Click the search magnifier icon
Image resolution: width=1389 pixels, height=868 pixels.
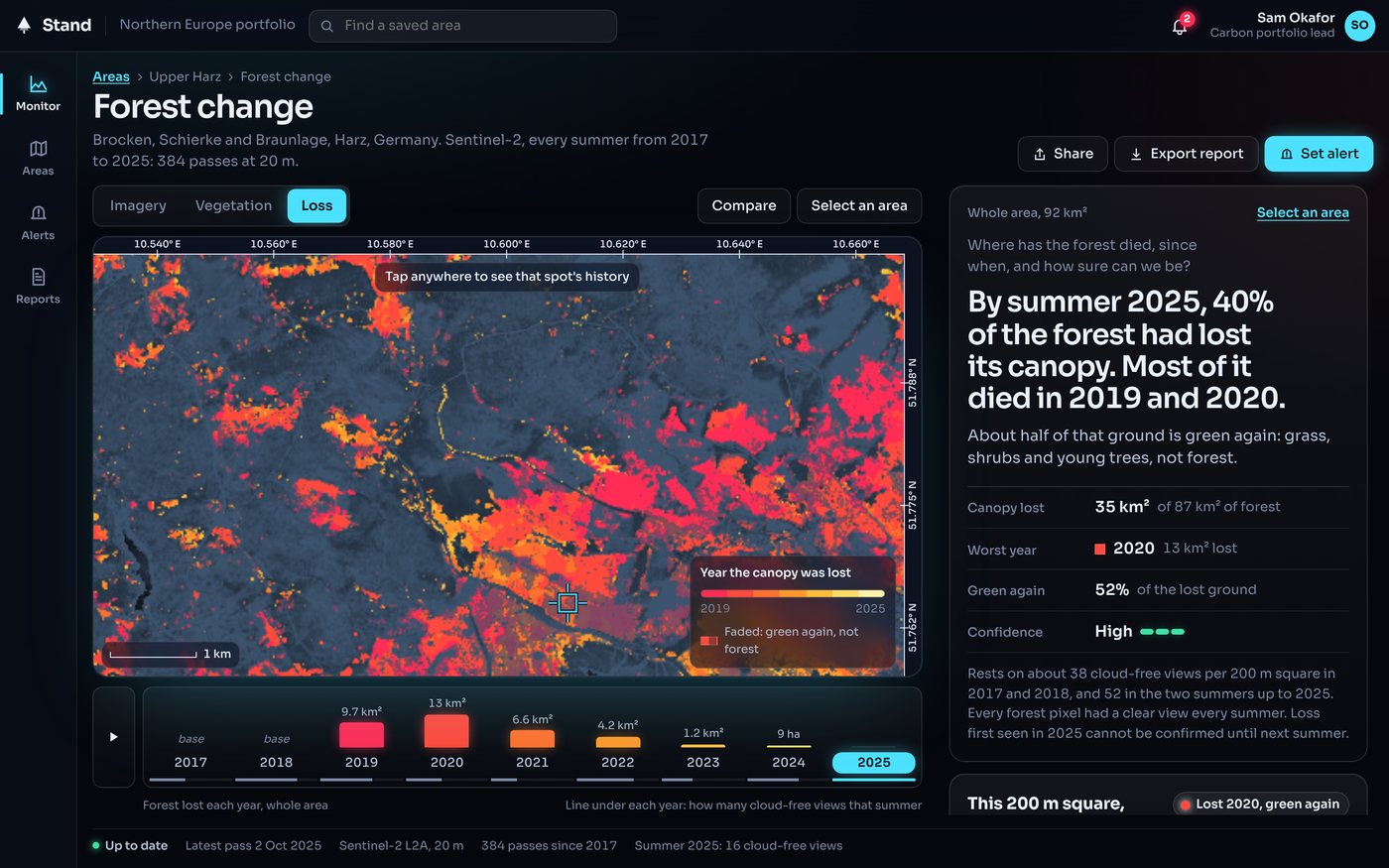(x=326, y=26)
